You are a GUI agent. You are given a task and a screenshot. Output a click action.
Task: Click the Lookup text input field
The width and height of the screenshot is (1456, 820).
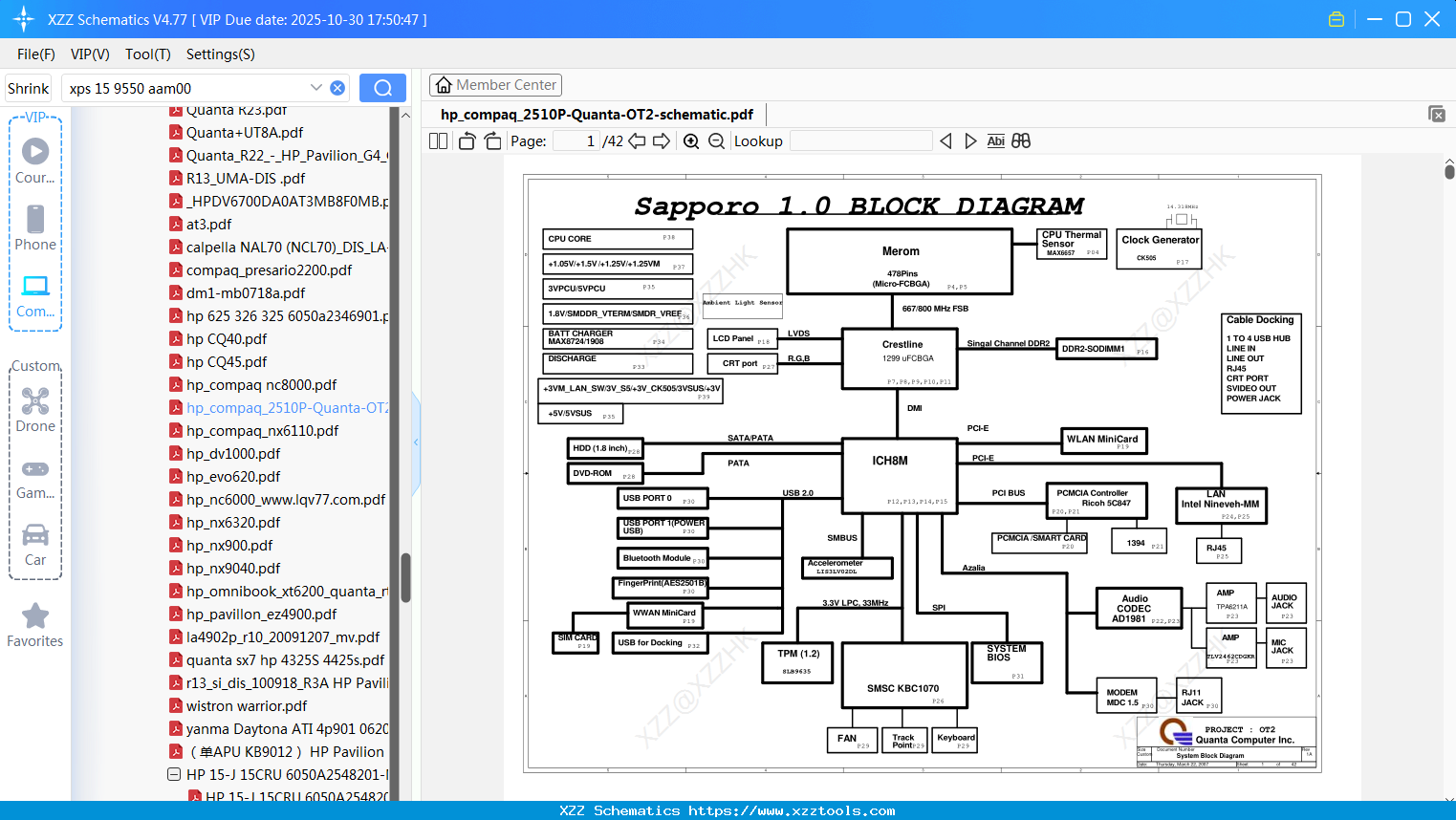click(x=861, y=141)
